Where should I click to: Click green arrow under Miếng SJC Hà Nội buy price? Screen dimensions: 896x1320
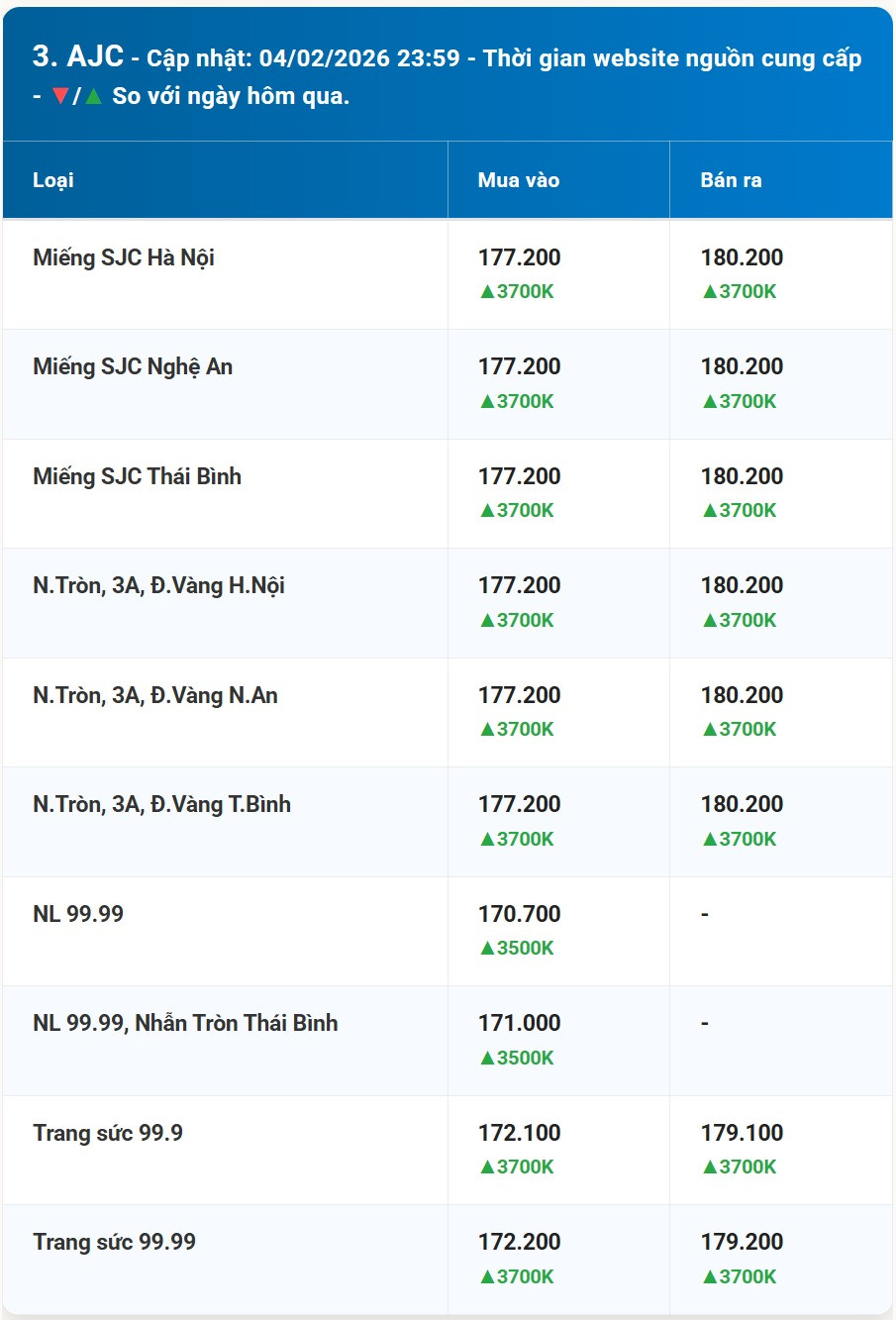click(x=487, y=291)
